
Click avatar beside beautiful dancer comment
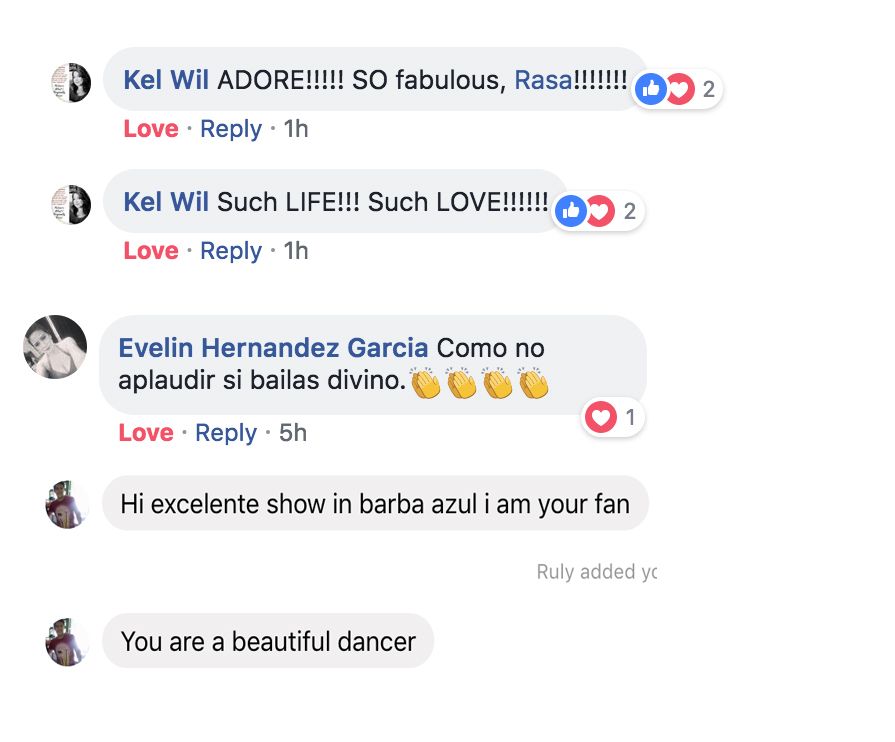click(x=68, y=641)
